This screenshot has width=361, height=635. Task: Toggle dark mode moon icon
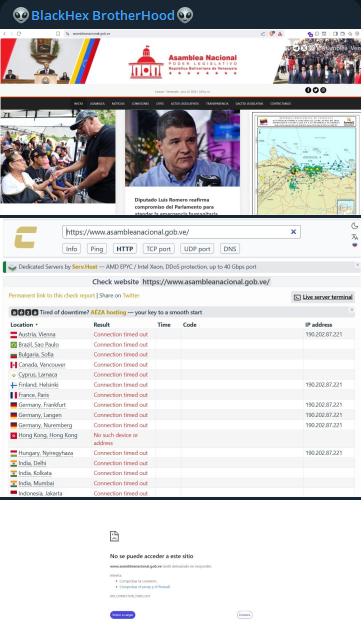[355, 226]
